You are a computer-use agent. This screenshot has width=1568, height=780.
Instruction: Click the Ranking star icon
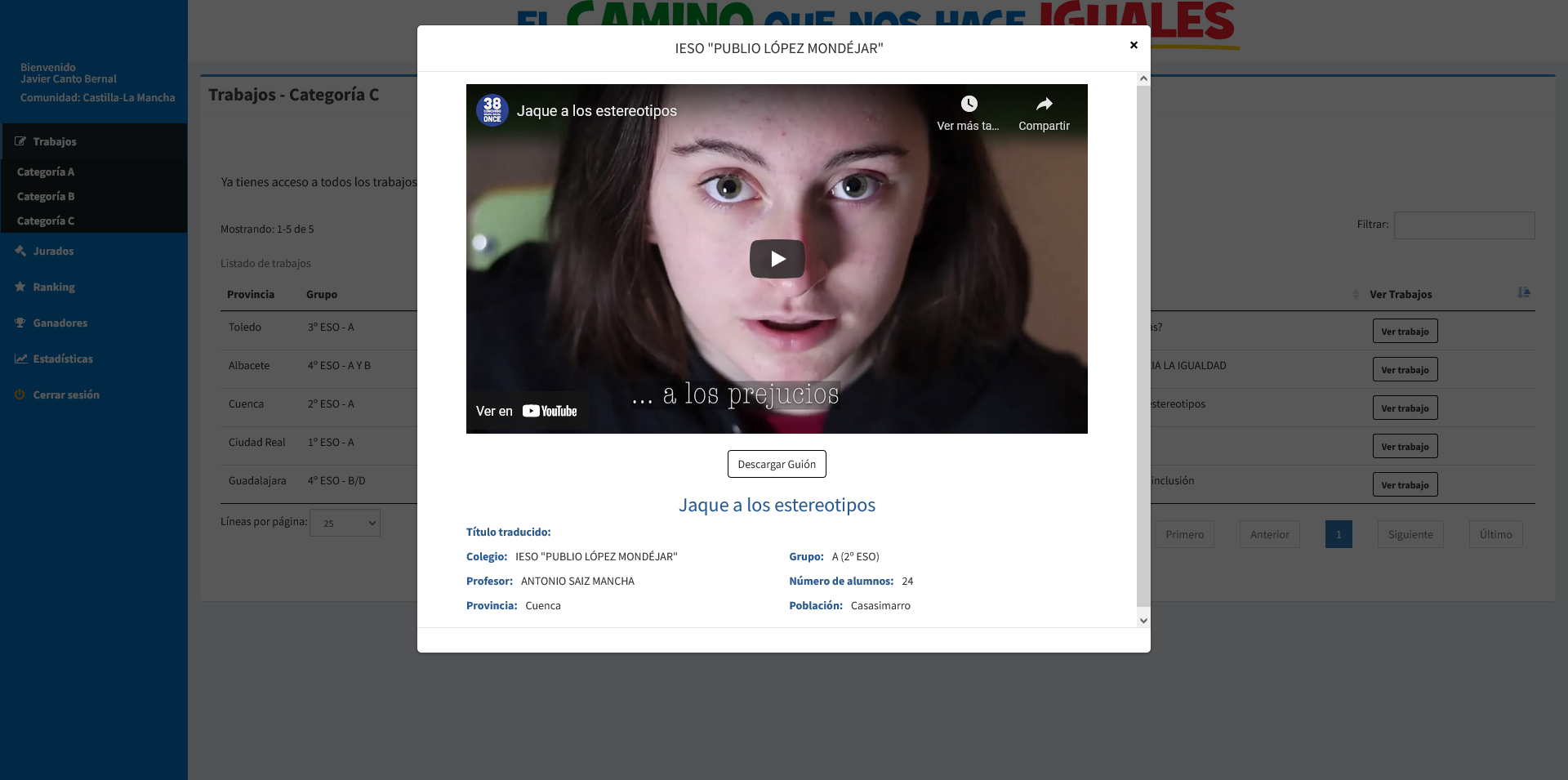coord(20,287)
